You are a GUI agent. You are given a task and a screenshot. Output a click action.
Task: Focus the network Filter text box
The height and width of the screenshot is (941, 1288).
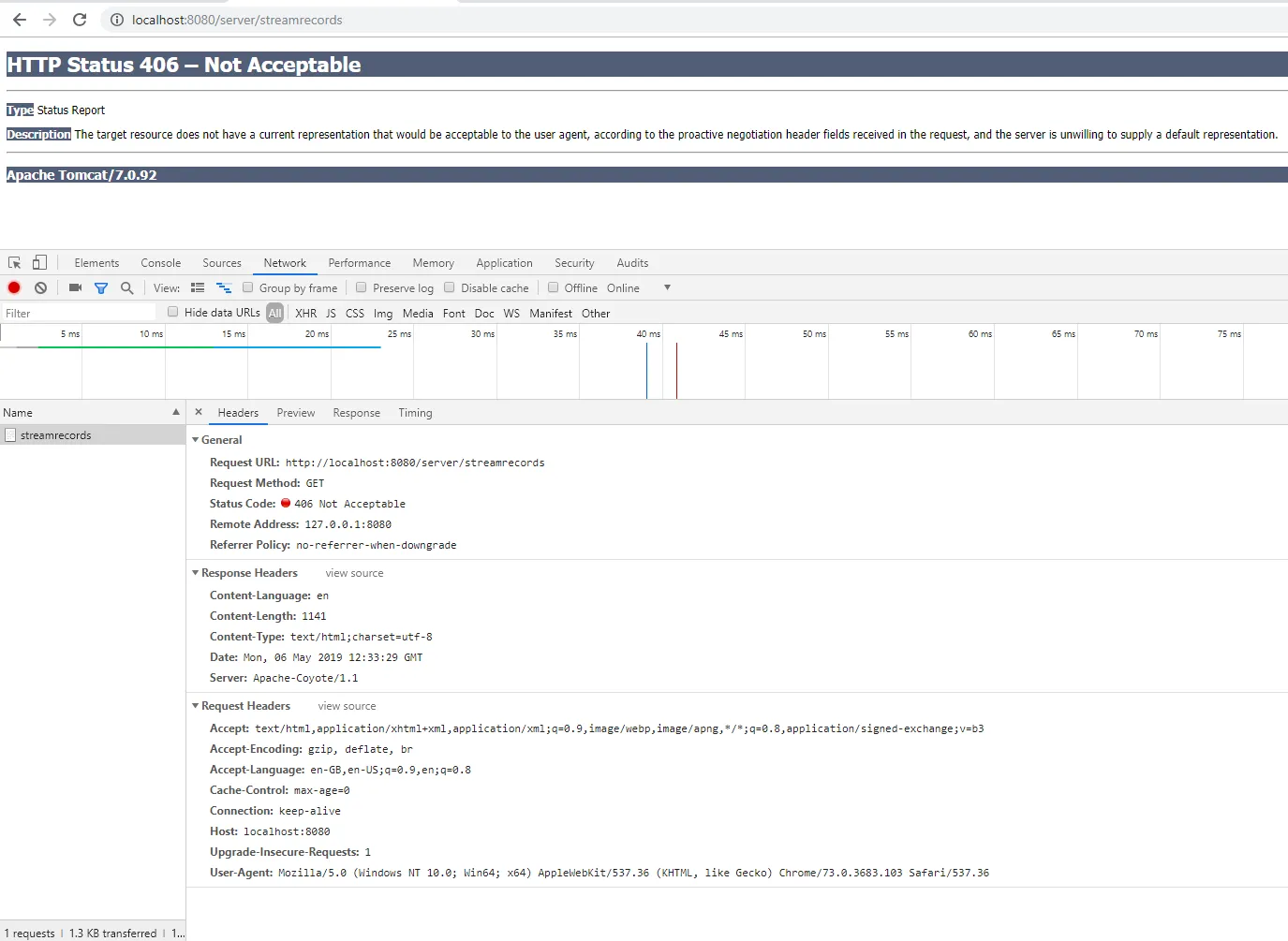click(x=79, y=314)
